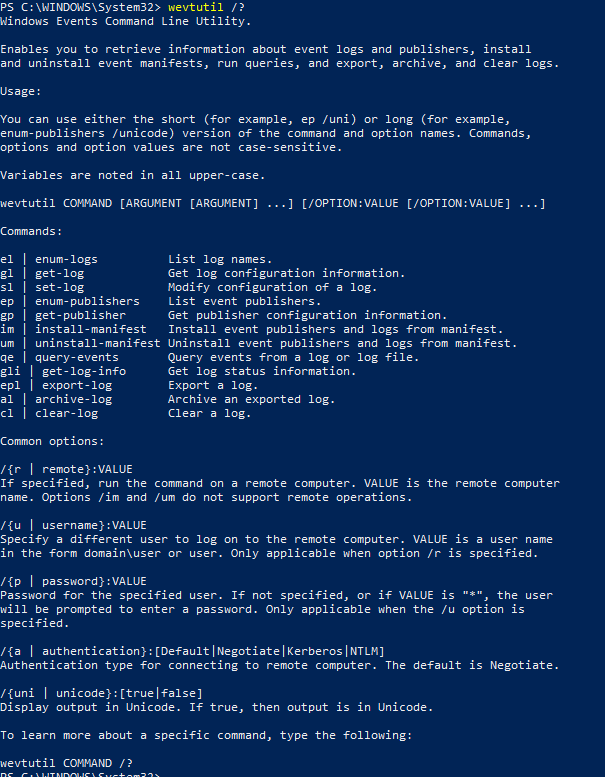Click the /{r | remote}:VALUE option line
The height and width of the screenshot is (777, 605).
coord(66,469)
